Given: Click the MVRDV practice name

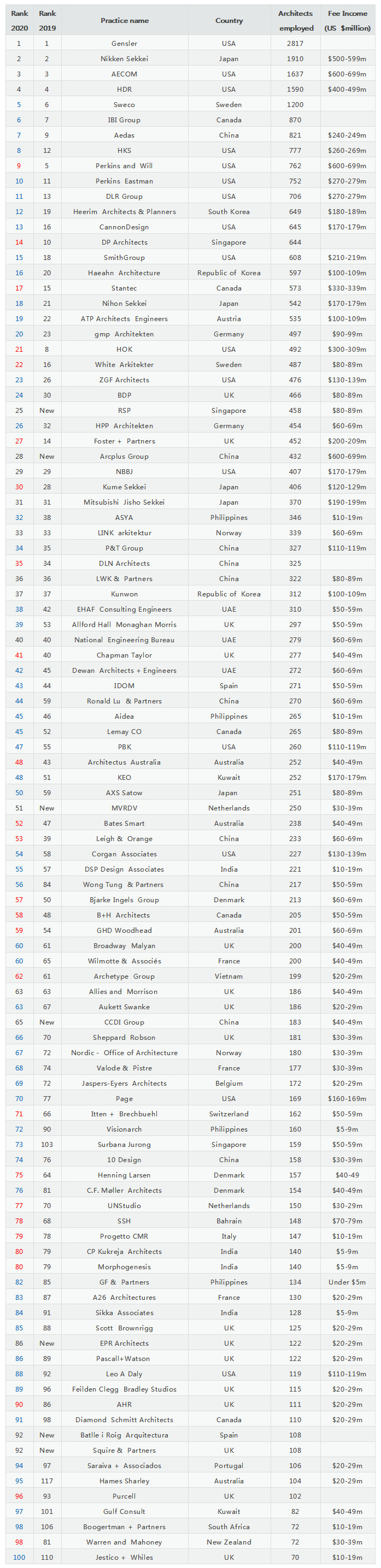Looking at the screenshot, I should 125,808.
